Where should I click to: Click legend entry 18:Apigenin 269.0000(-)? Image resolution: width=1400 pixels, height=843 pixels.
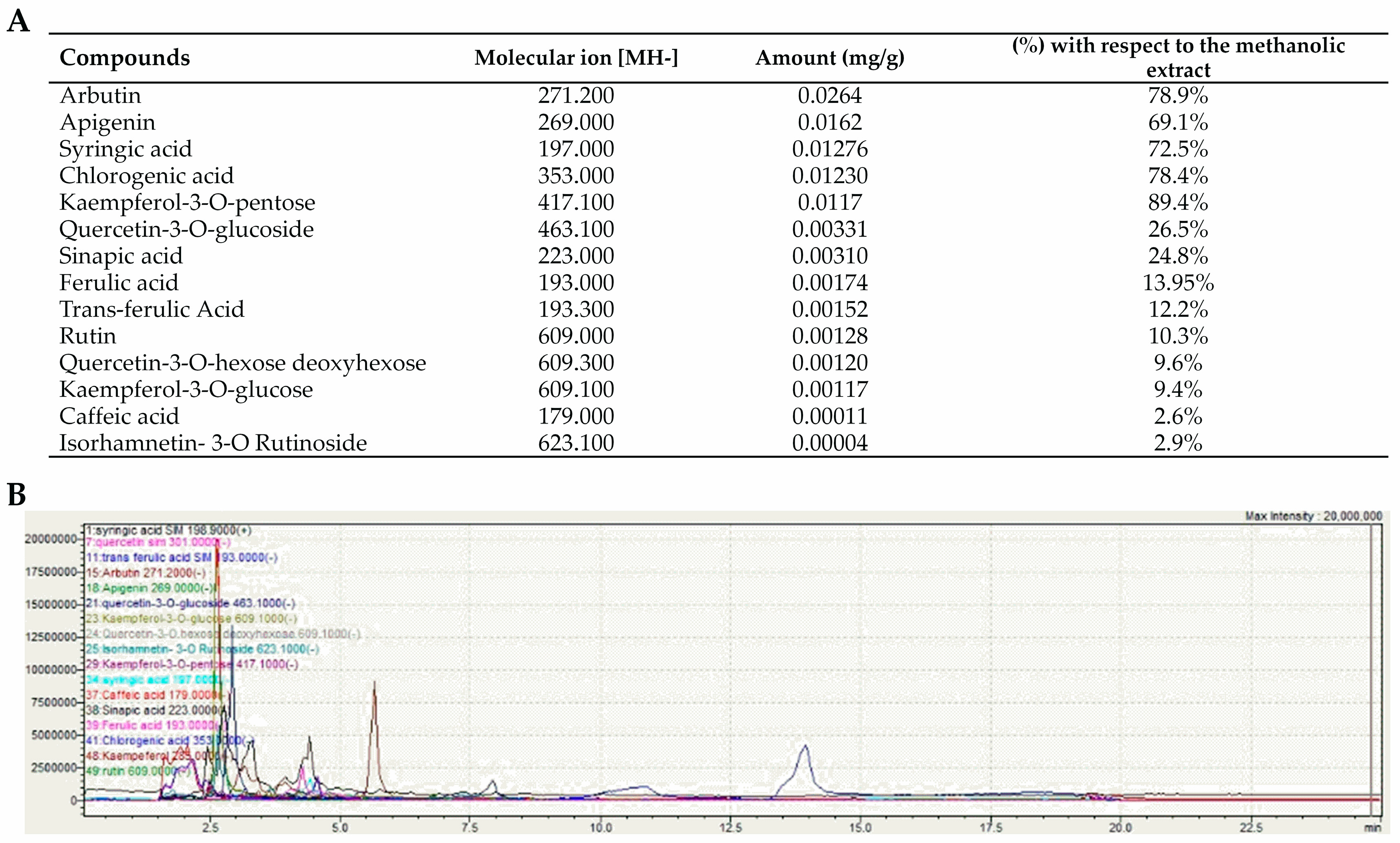coord(151,588)
